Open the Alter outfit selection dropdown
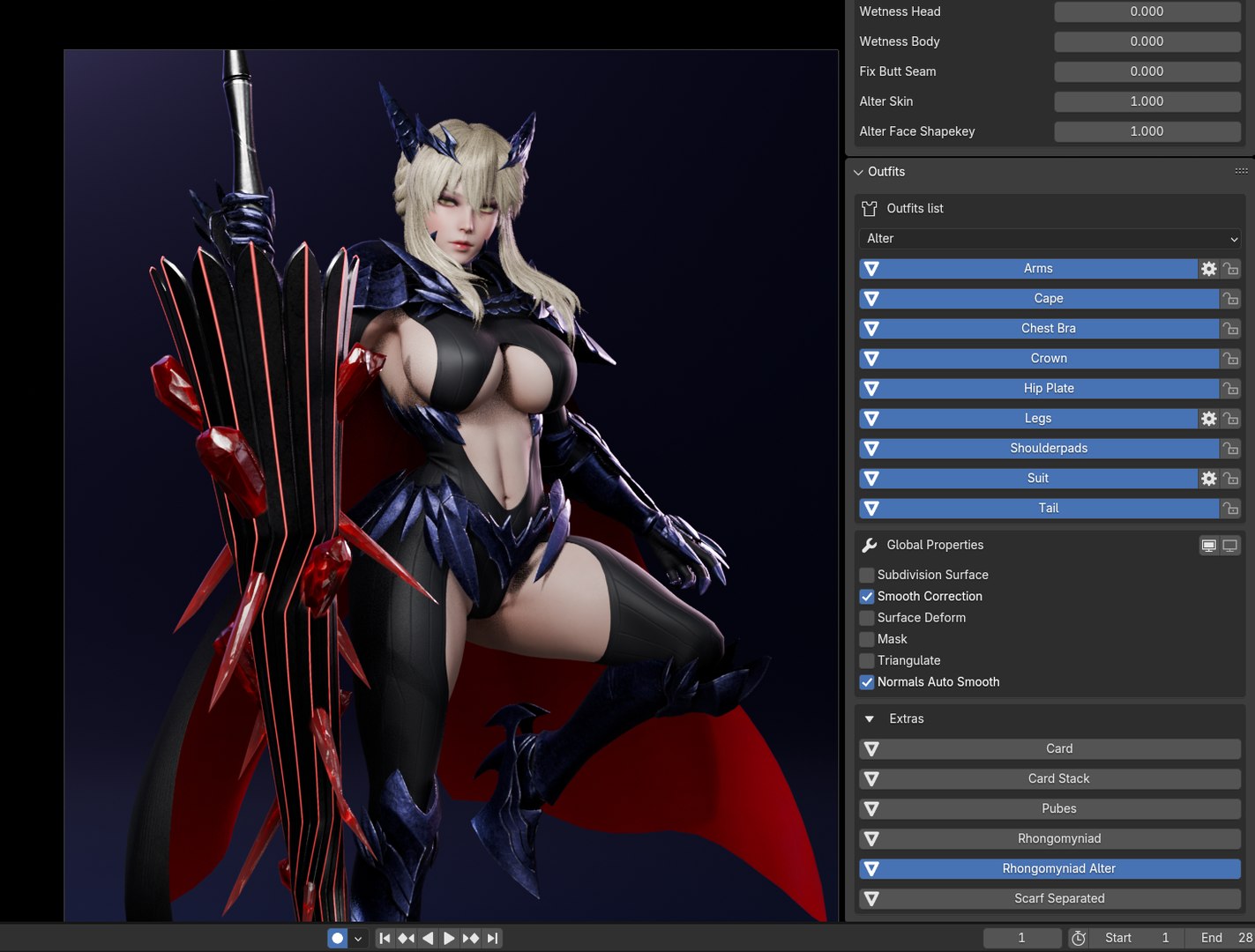 click(x=1050, y=239)
